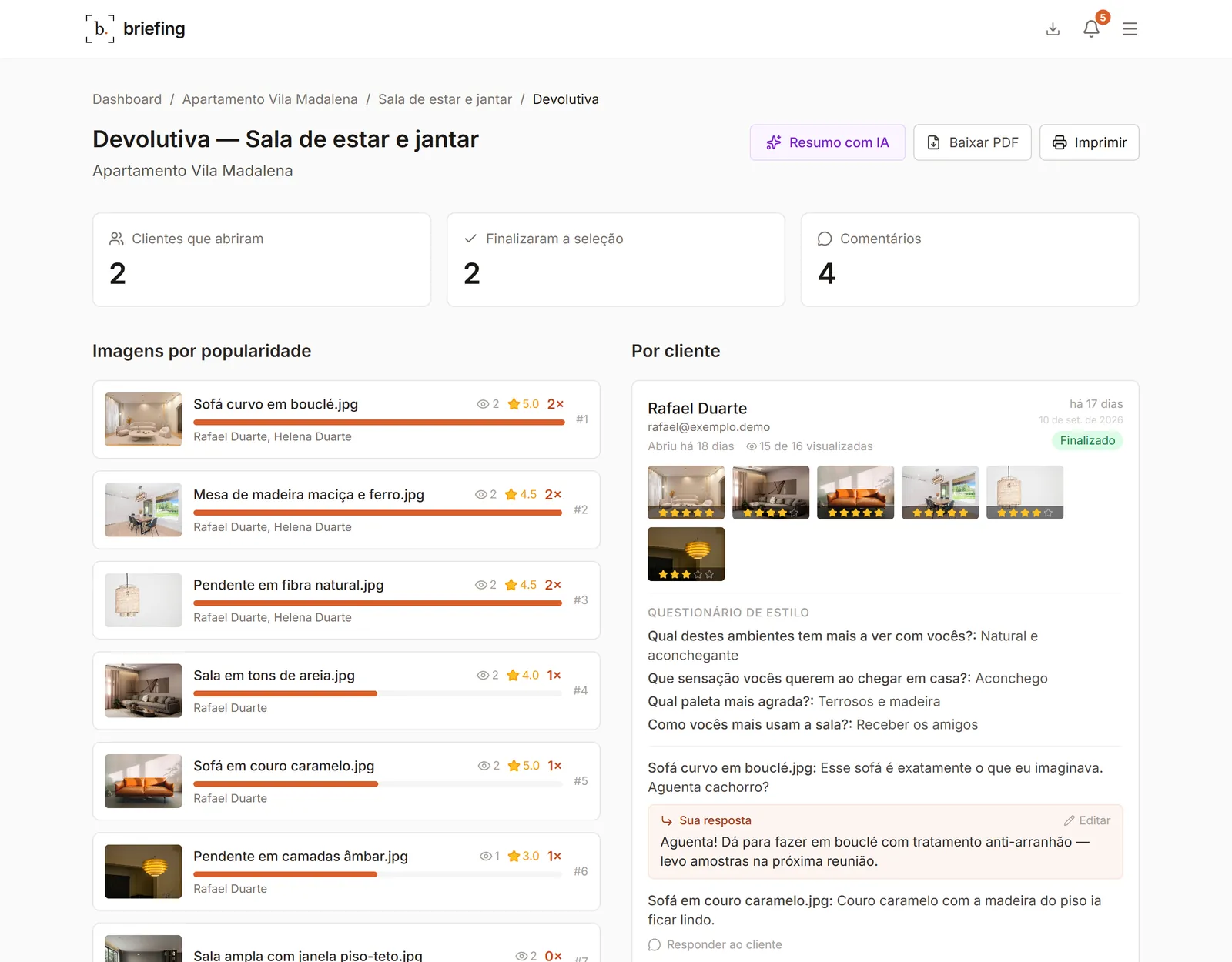The width and height of the screenshot is (1232, 962).
Task: Click views eye icon for Sala ampla com janela
Action: 521,956
